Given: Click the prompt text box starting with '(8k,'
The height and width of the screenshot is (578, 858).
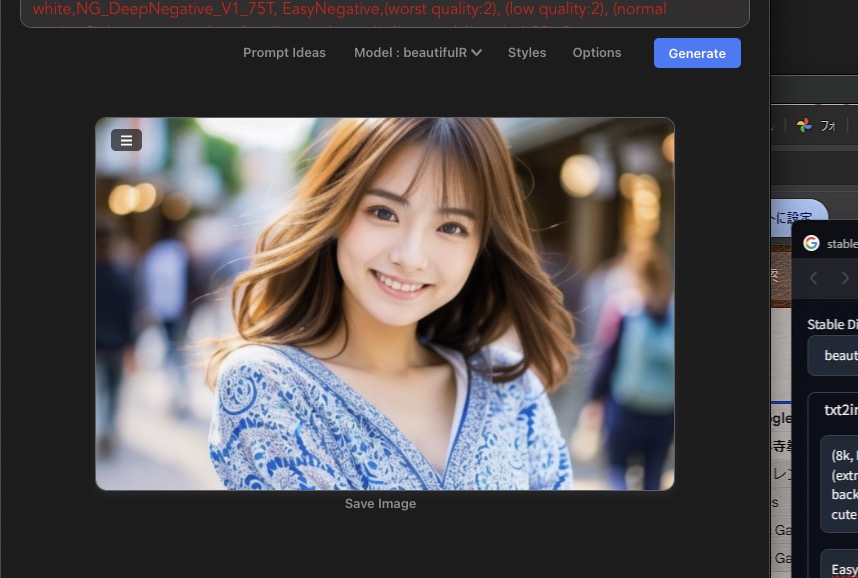Looking at the screenshot, I should point(839,484).
